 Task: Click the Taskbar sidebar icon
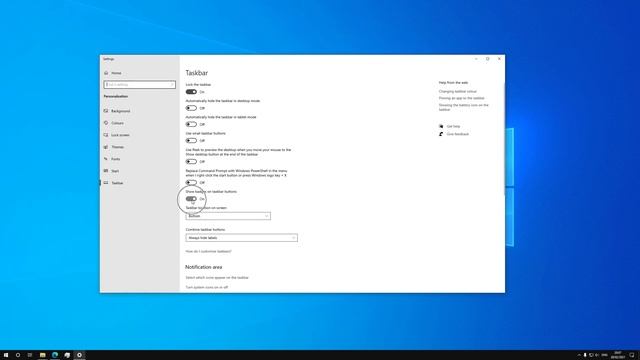tap(106, 183)
